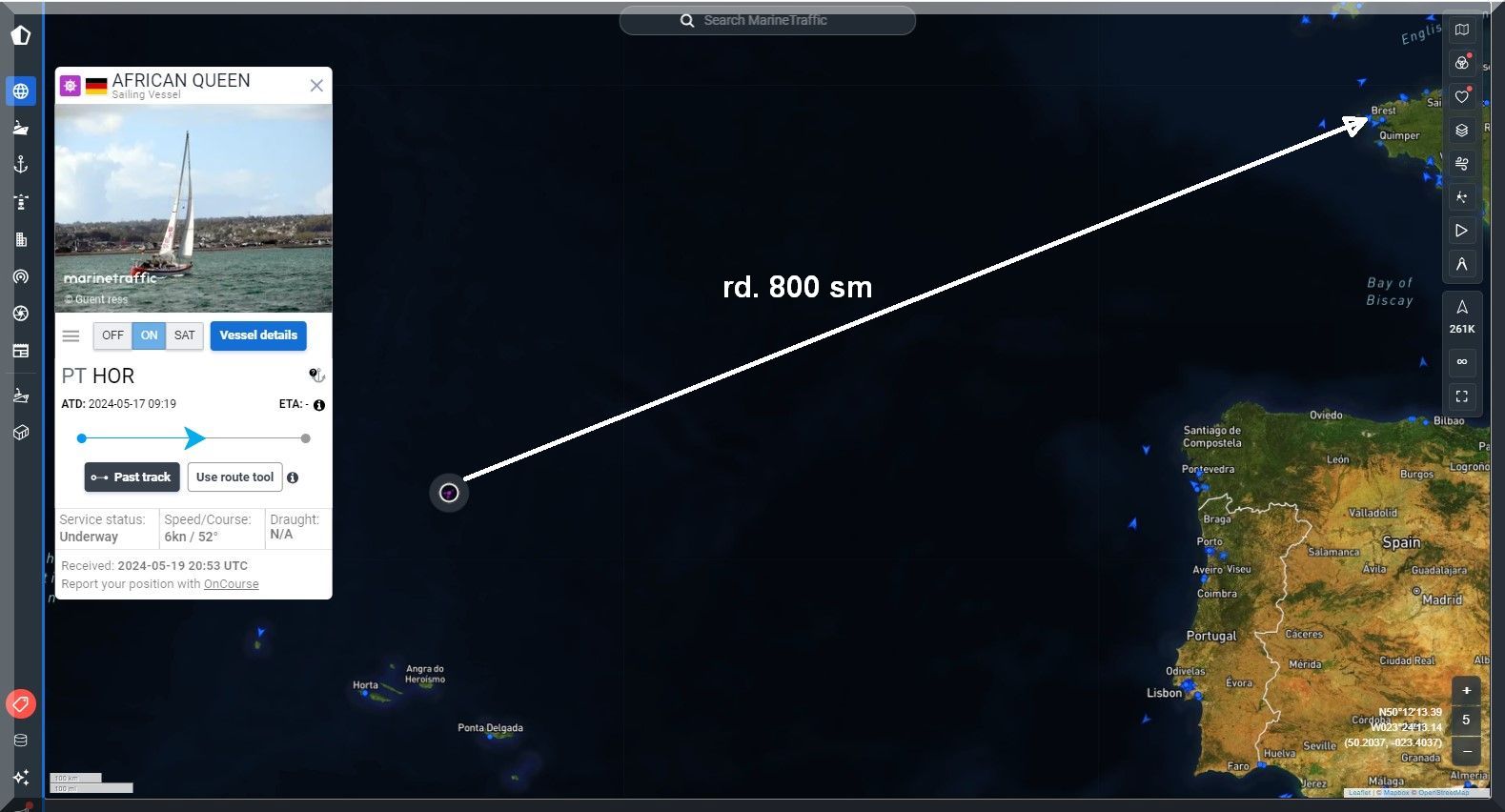The height and width of the screenshot is (812, 1505).
Task: Enter fullscreen map mode
Action: click(1461, 396)
